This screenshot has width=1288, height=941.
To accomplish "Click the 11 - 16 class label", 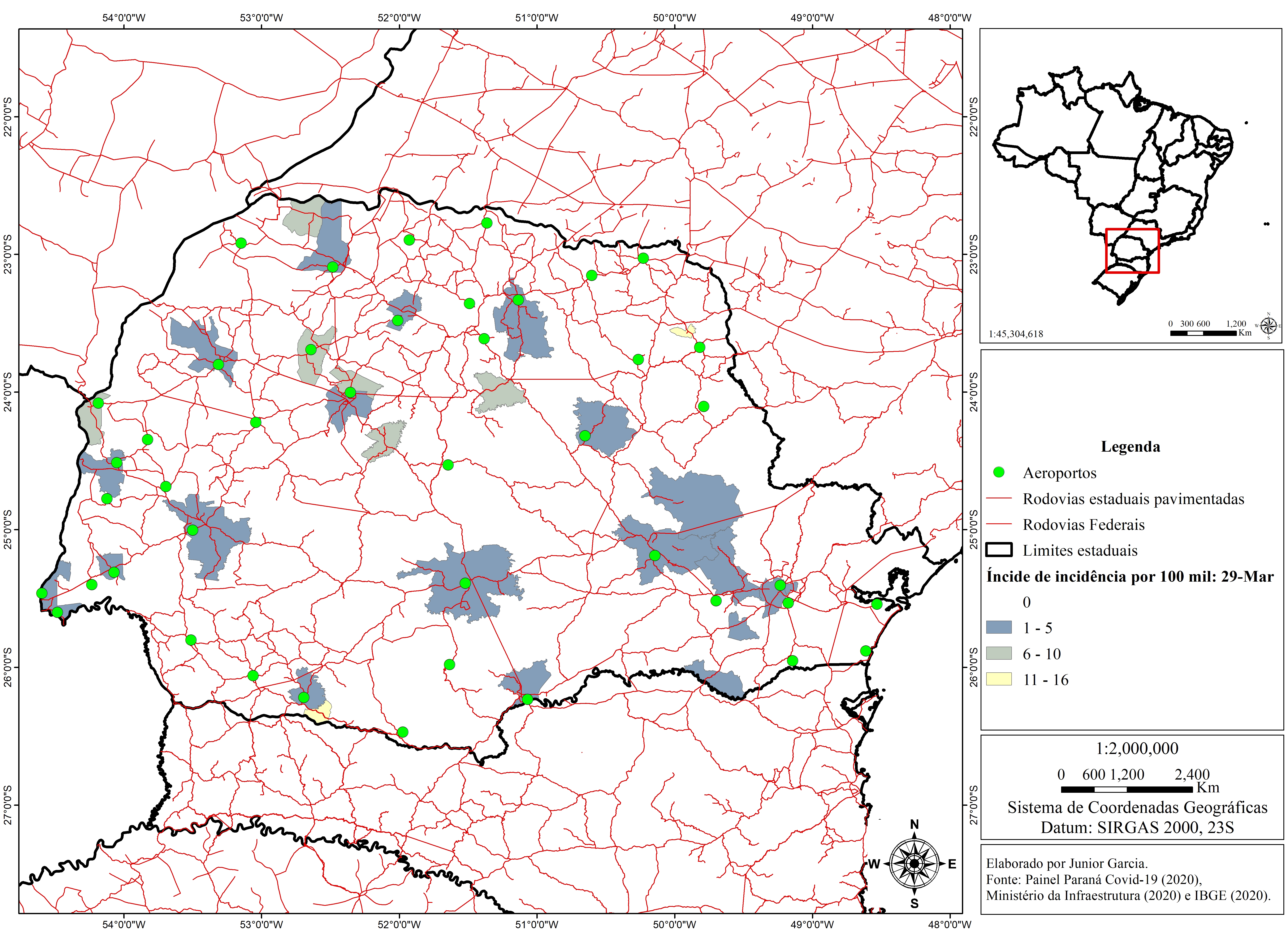I will (1045, 680).
